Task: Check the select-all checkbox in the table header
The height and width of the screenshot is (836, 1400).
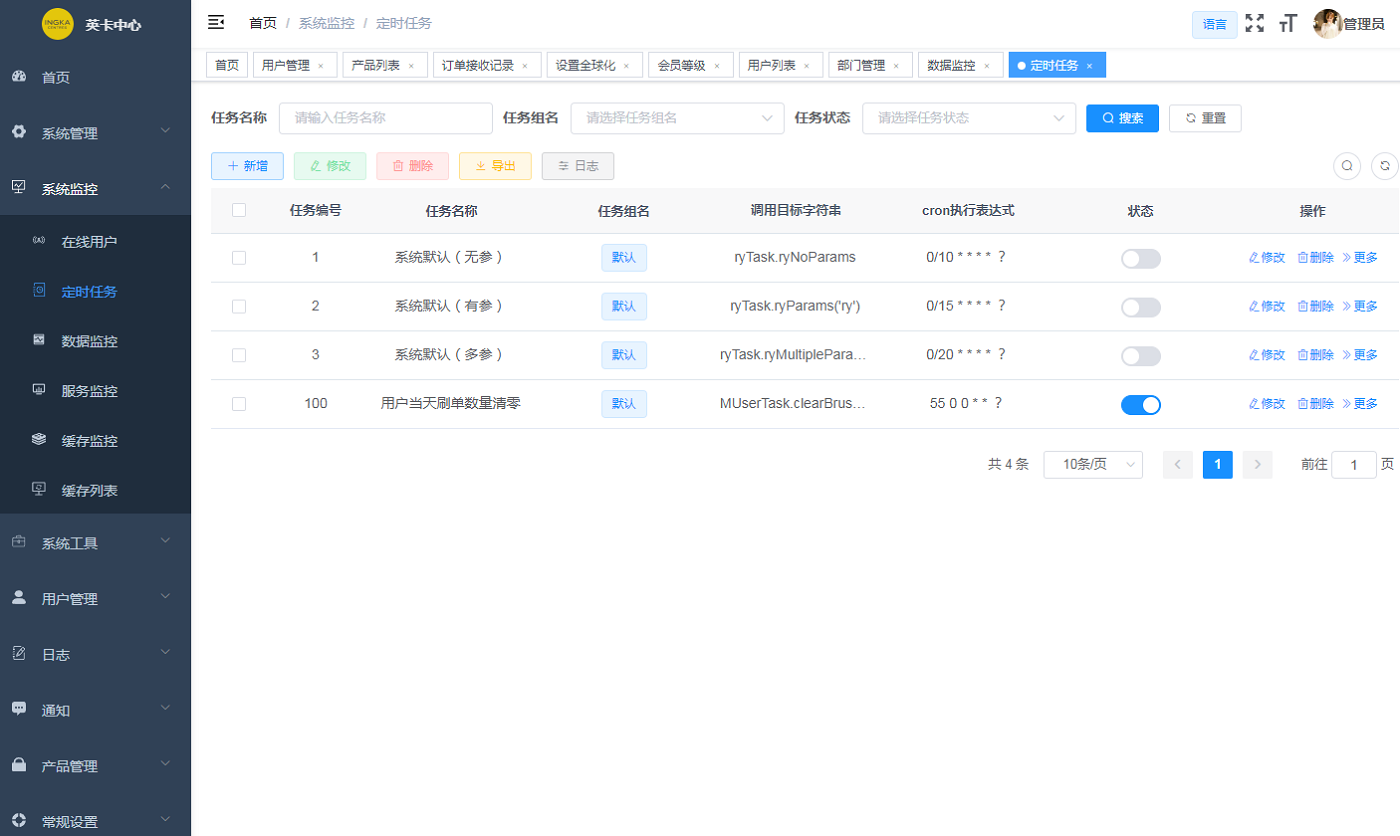Action: [x=239, y=210]
